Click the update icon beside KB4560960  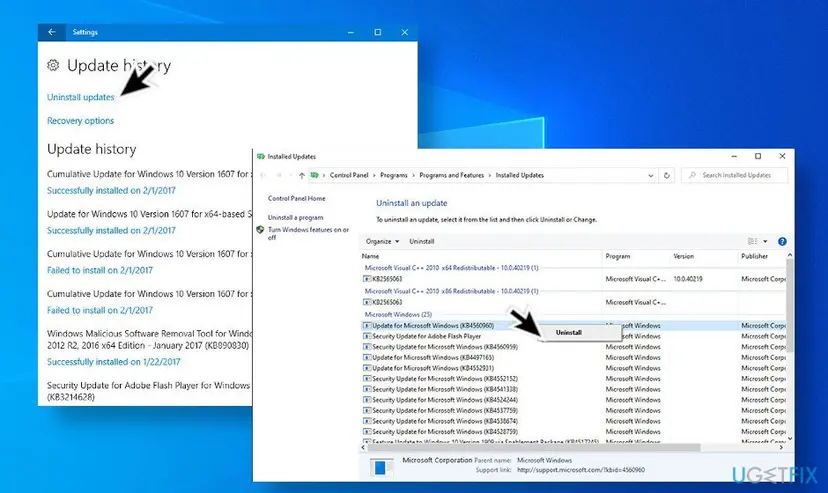pyautogui.click(x=367, y=326)
